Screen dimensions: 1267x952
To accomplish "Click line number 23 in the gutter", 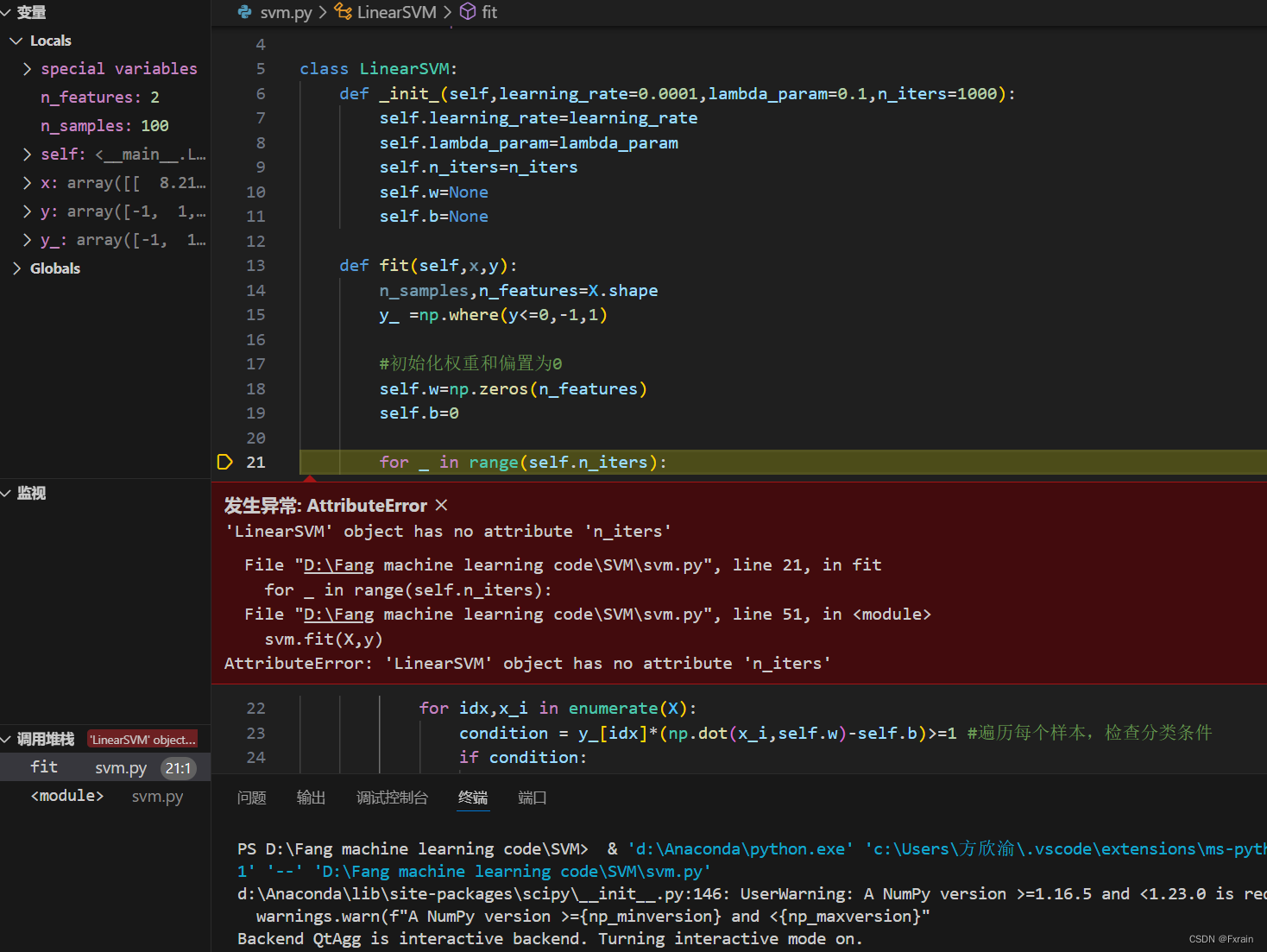I will click(x=255, y=734).
